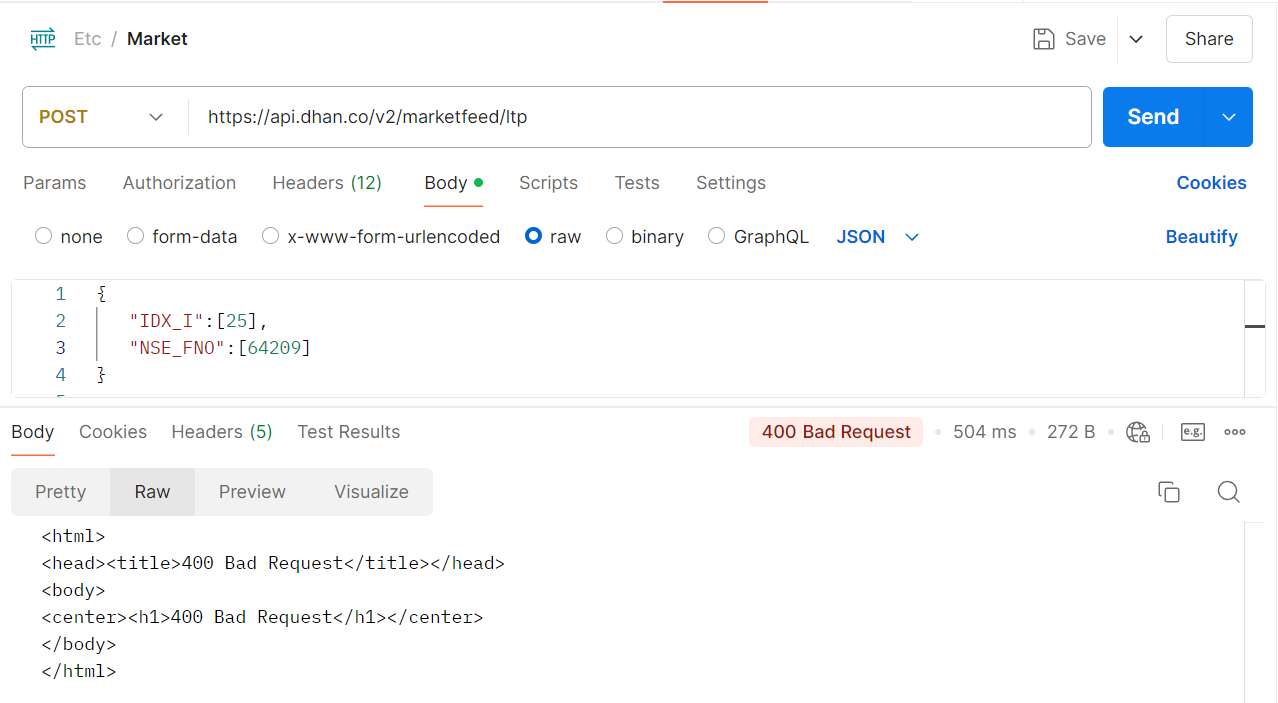Open the Scripts tab
This screenshot has width=1278, height=703.
point(548,183)
